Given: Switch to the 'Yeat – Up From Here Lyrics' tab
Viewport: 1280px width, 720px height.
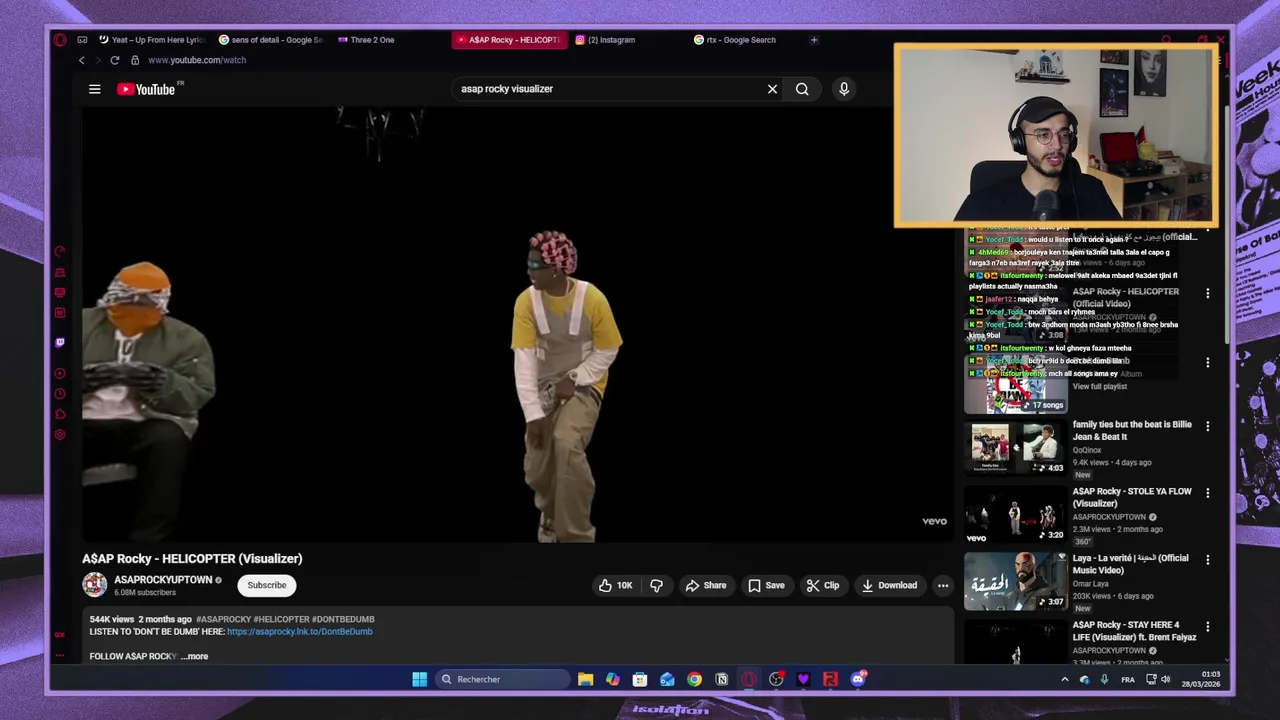Looking at the screenshot, I should 152,40.
